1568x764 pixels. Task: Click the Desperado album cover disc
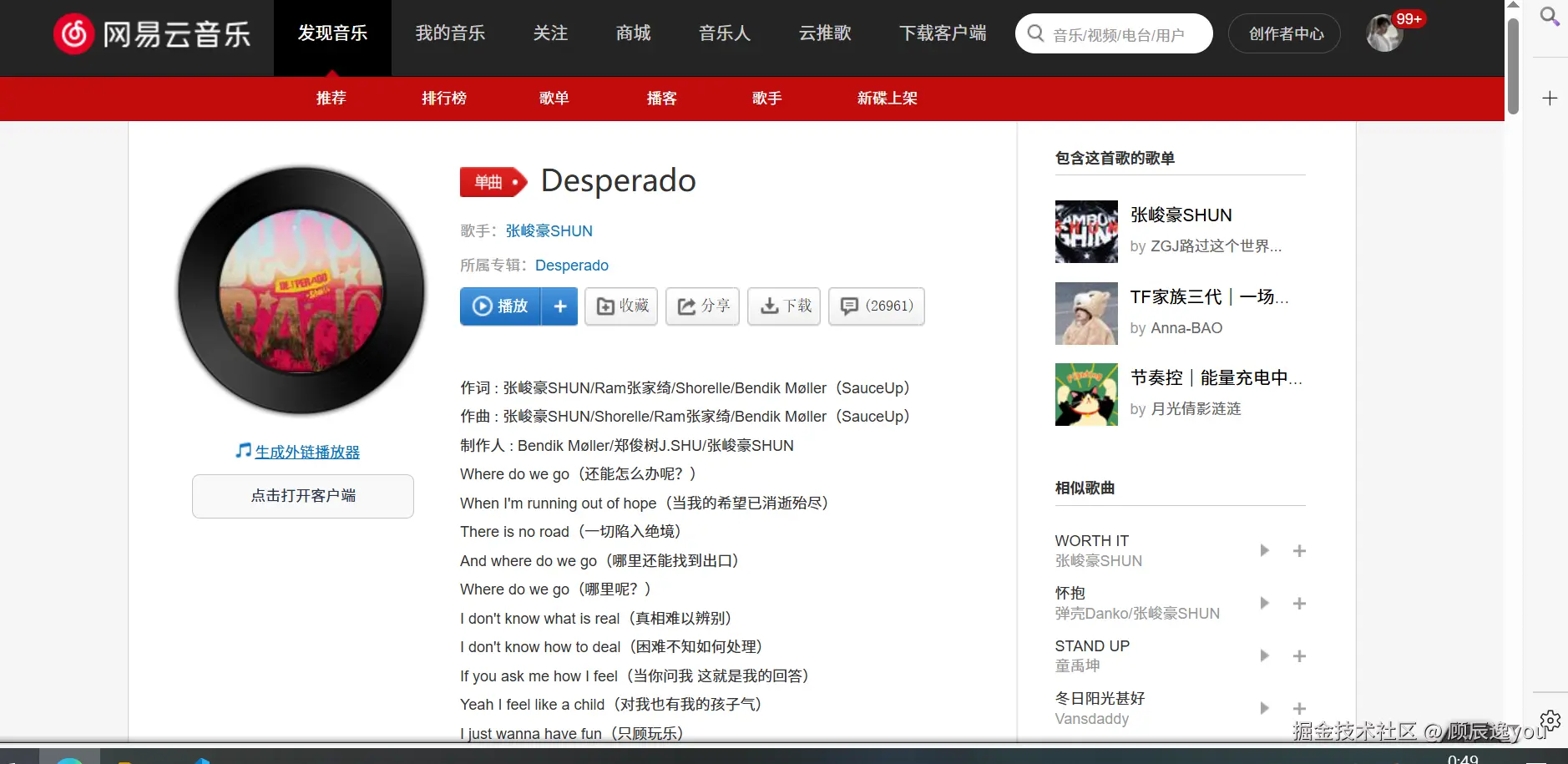301,291
